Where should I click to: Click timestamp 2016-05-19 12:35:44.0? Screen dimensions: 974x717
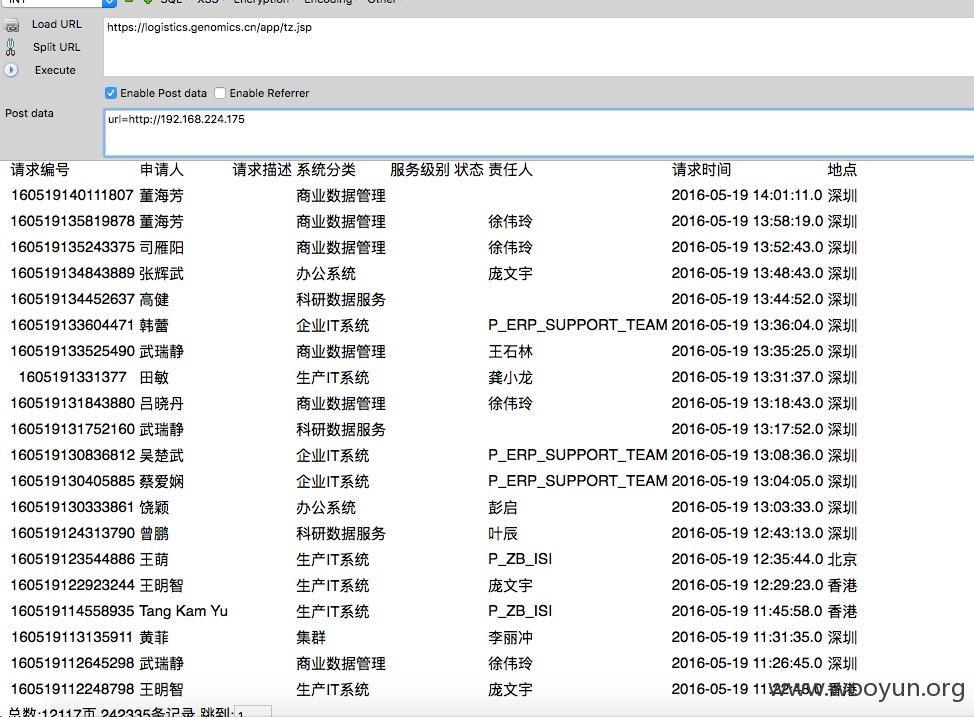coord(747,559)
